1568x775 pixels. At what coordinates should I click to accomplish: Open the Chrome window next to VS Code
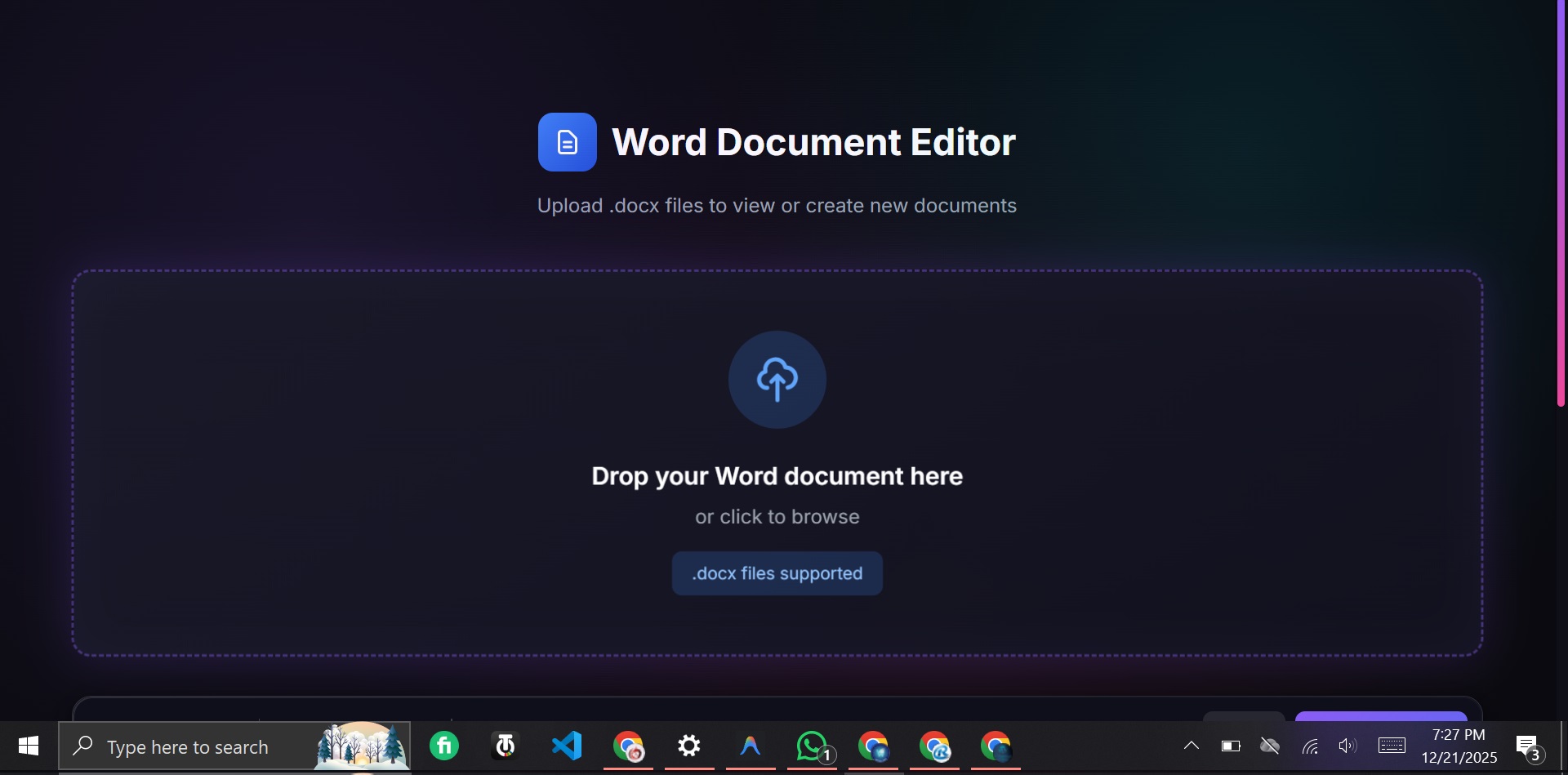[628, 746]
